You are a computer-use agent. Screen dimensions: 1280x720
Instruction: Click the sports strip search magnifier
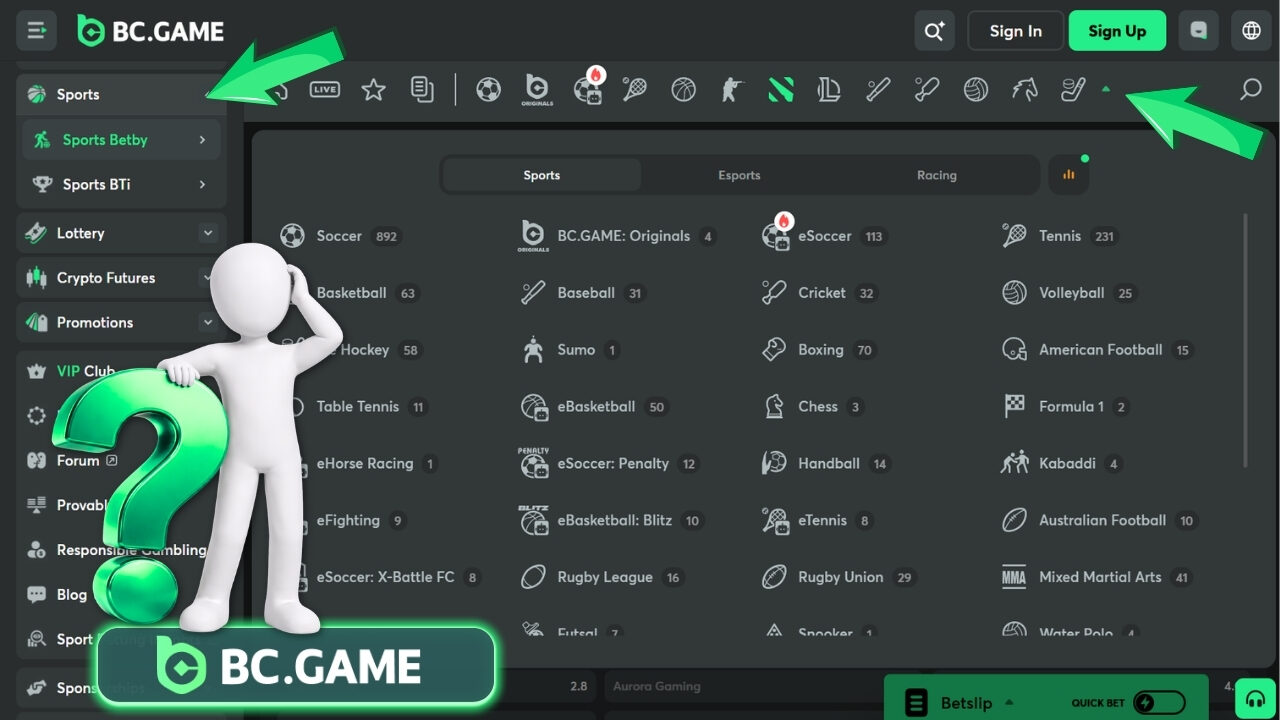(1250, 90)
